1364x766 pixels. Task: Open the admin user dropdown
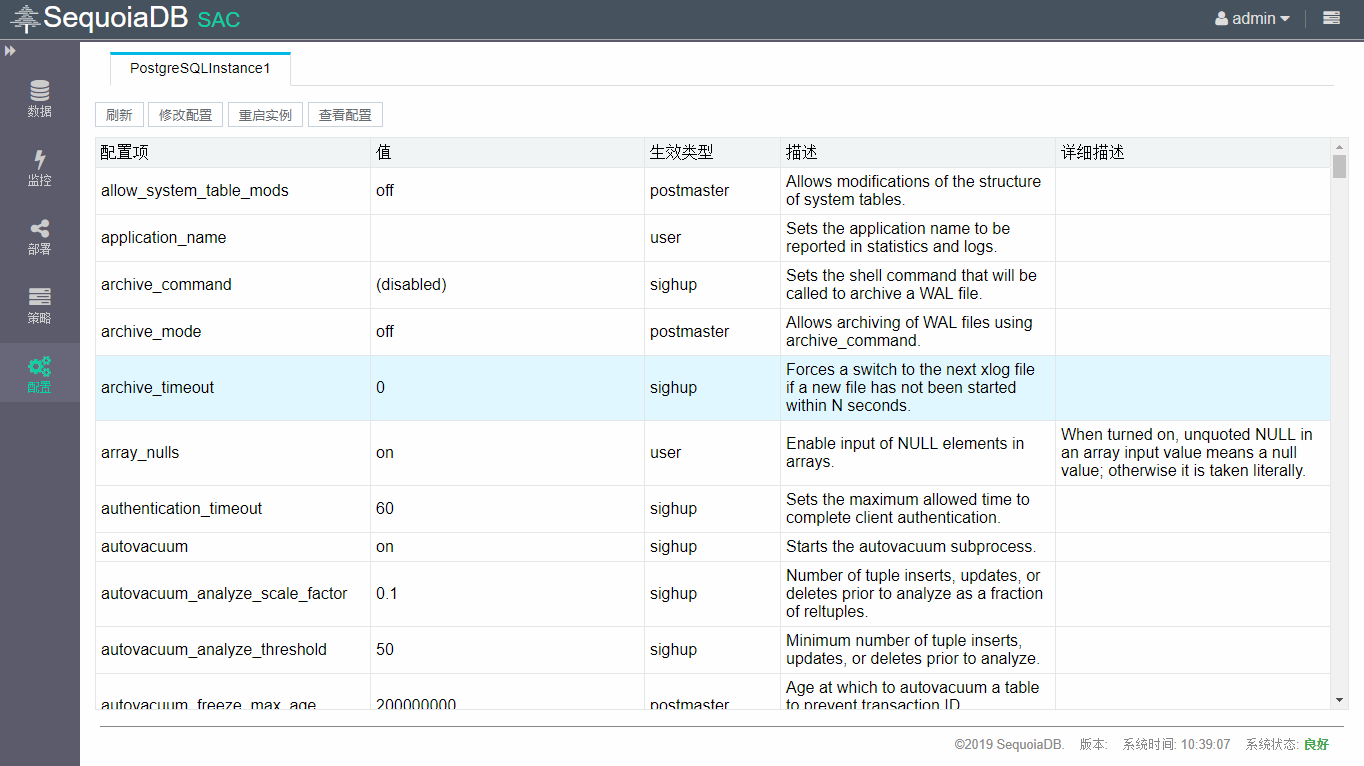coord(1252,18)
